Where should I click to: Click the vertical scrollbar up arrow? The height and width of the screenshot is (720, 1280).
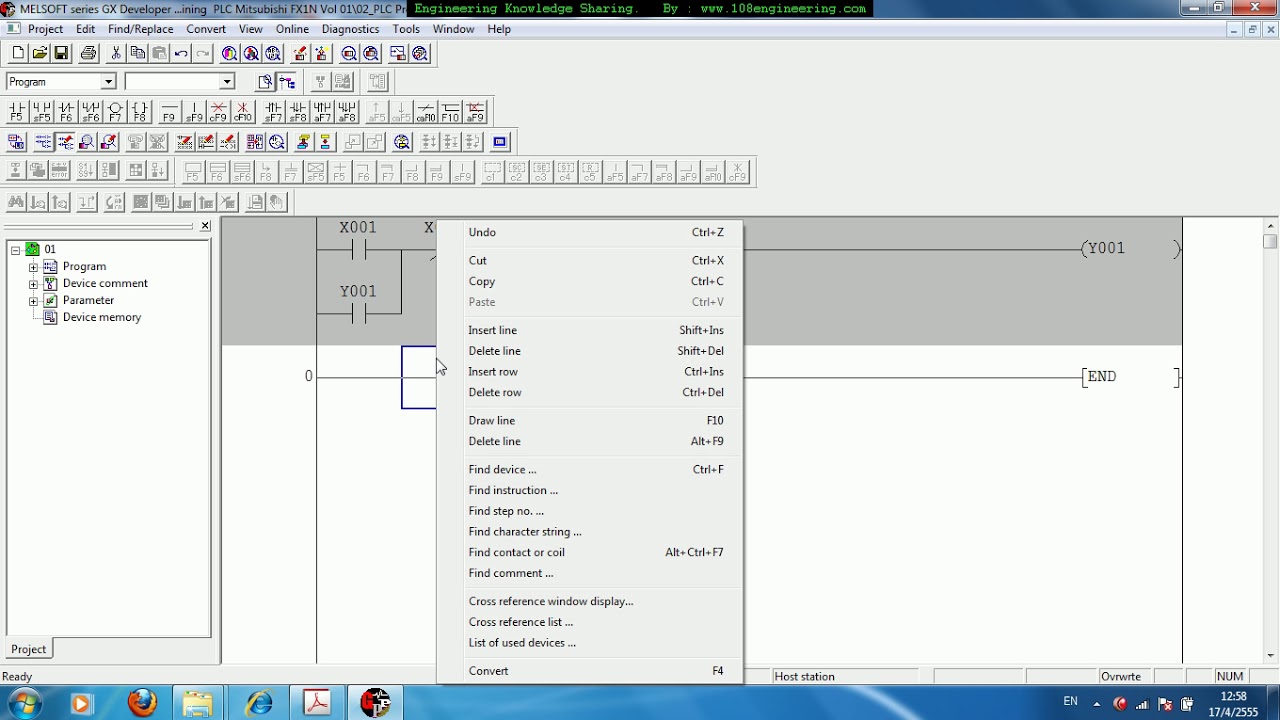click(1271, 225)
